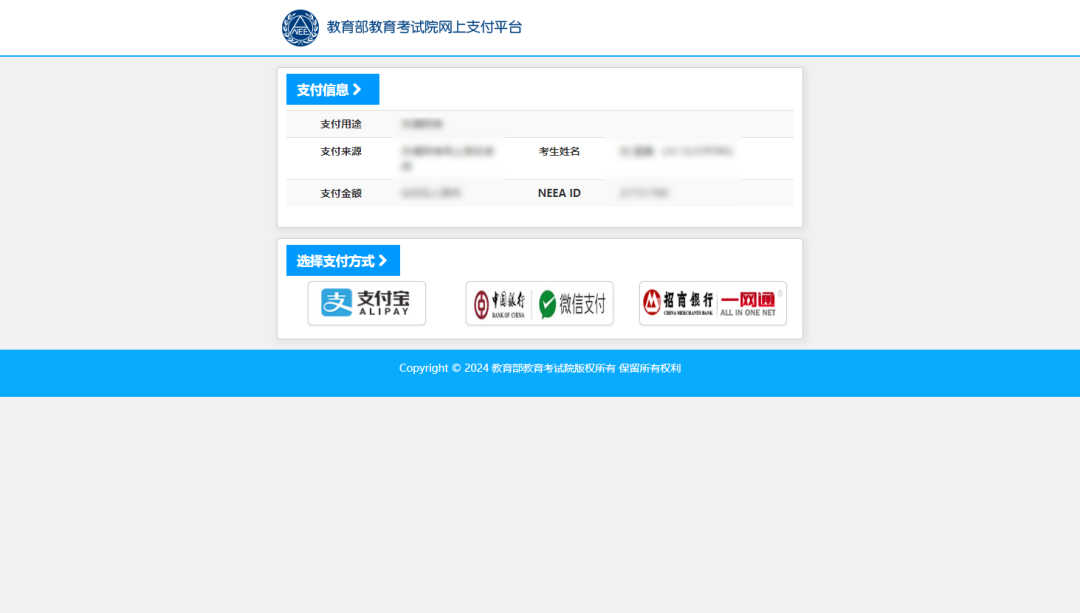Click the blurred NEEA ID value

(x=644, y=193)
